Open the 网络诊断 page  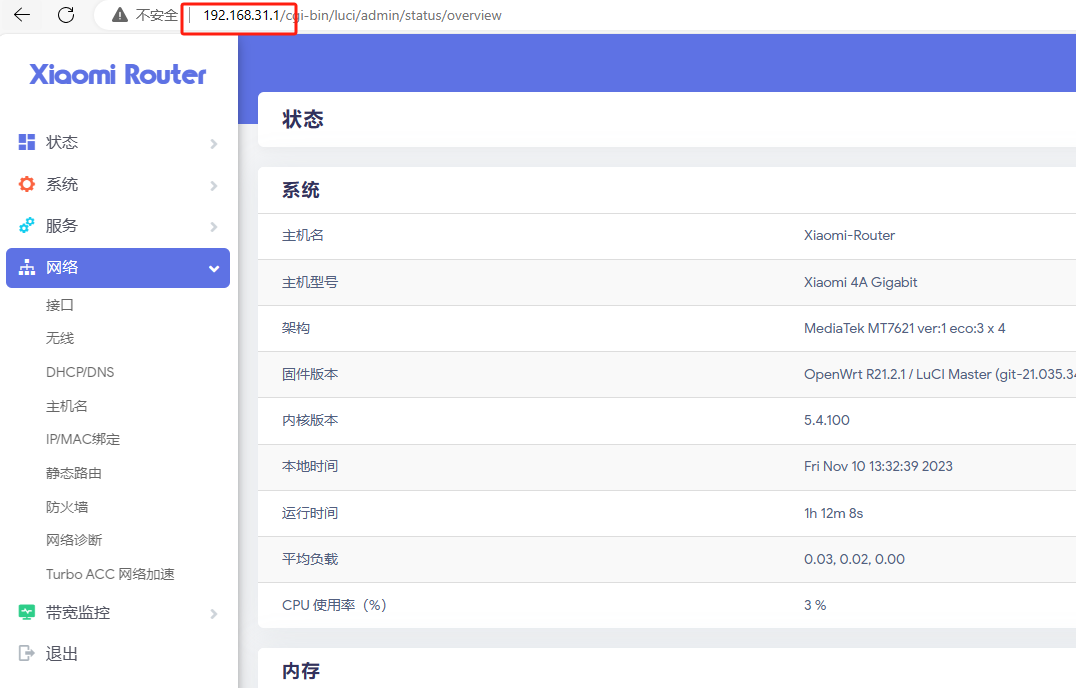(x=73, y=540)
